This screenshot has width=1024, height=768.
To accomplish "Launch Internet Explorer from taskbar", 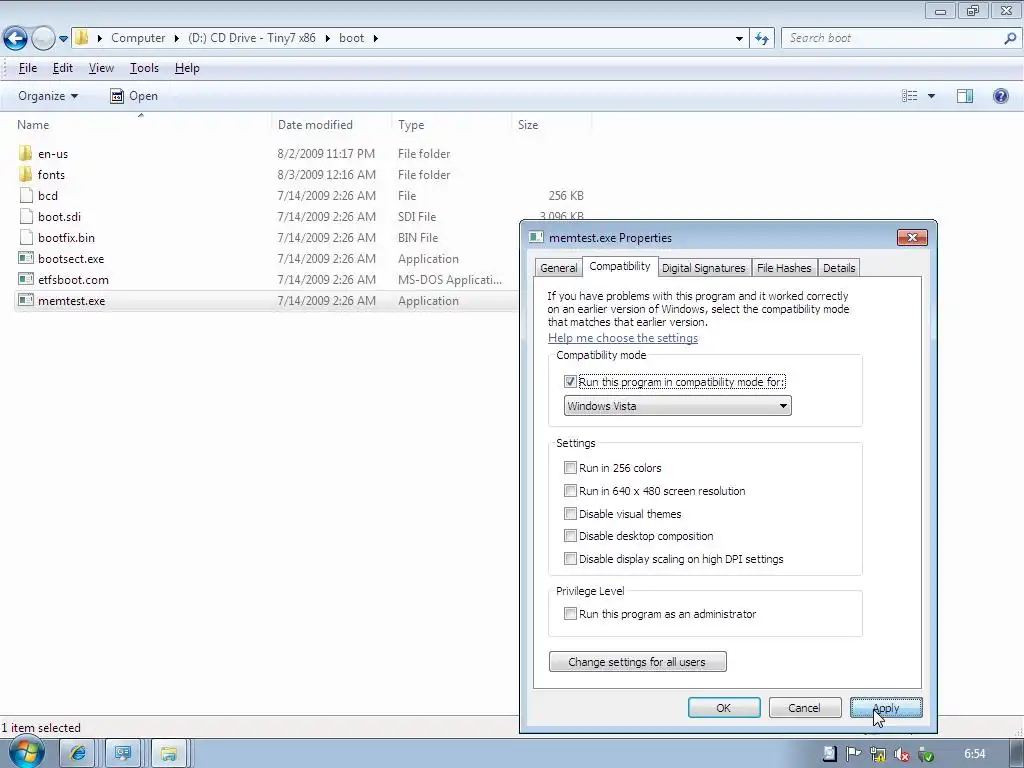I will [77, 754].
